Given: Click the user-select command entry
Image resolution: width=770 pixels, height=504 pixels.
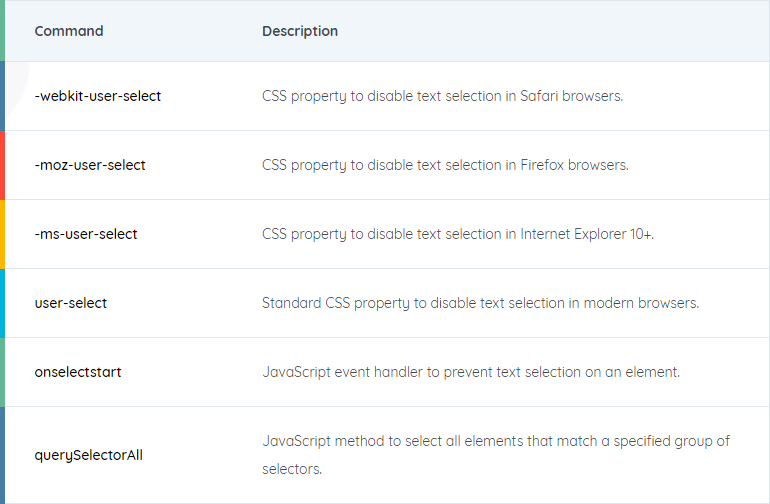Looking at the screenshot, I should coord(71,303).
